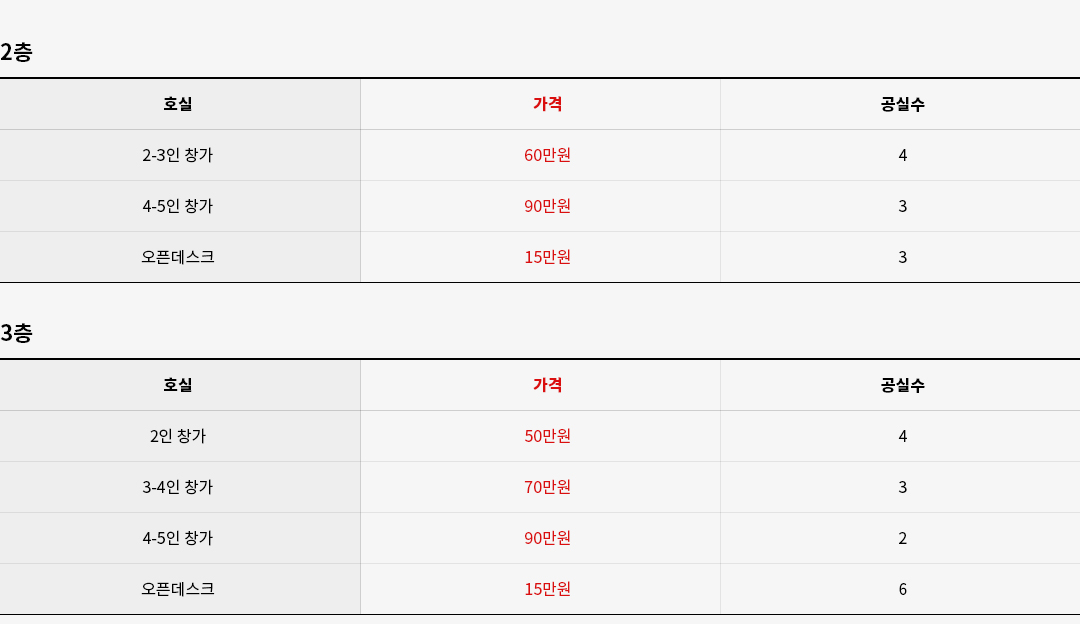
Task: Click the 3-4인 창가 room row
Action: tap(540, 487)
